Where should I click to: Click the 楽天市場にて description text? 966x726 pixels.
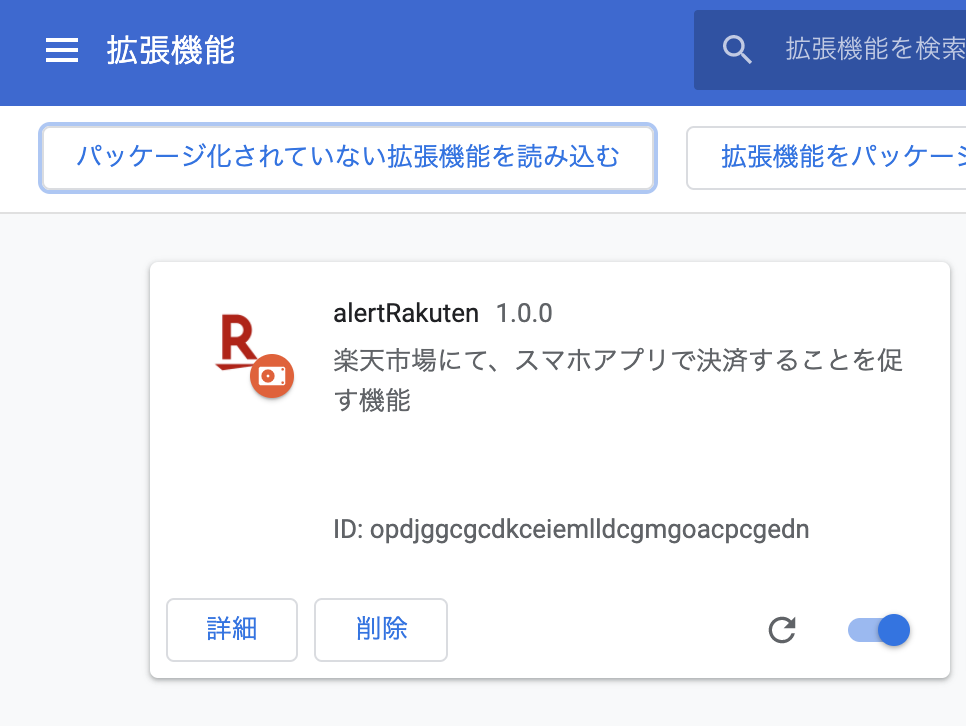tap(618, 380)
